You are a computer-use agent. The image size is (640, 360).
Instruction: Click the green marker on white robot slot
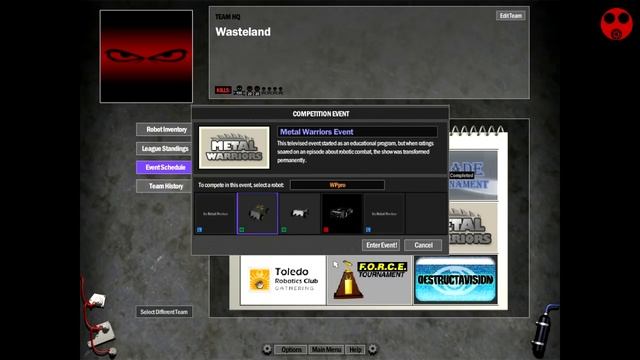pos(284,230)
